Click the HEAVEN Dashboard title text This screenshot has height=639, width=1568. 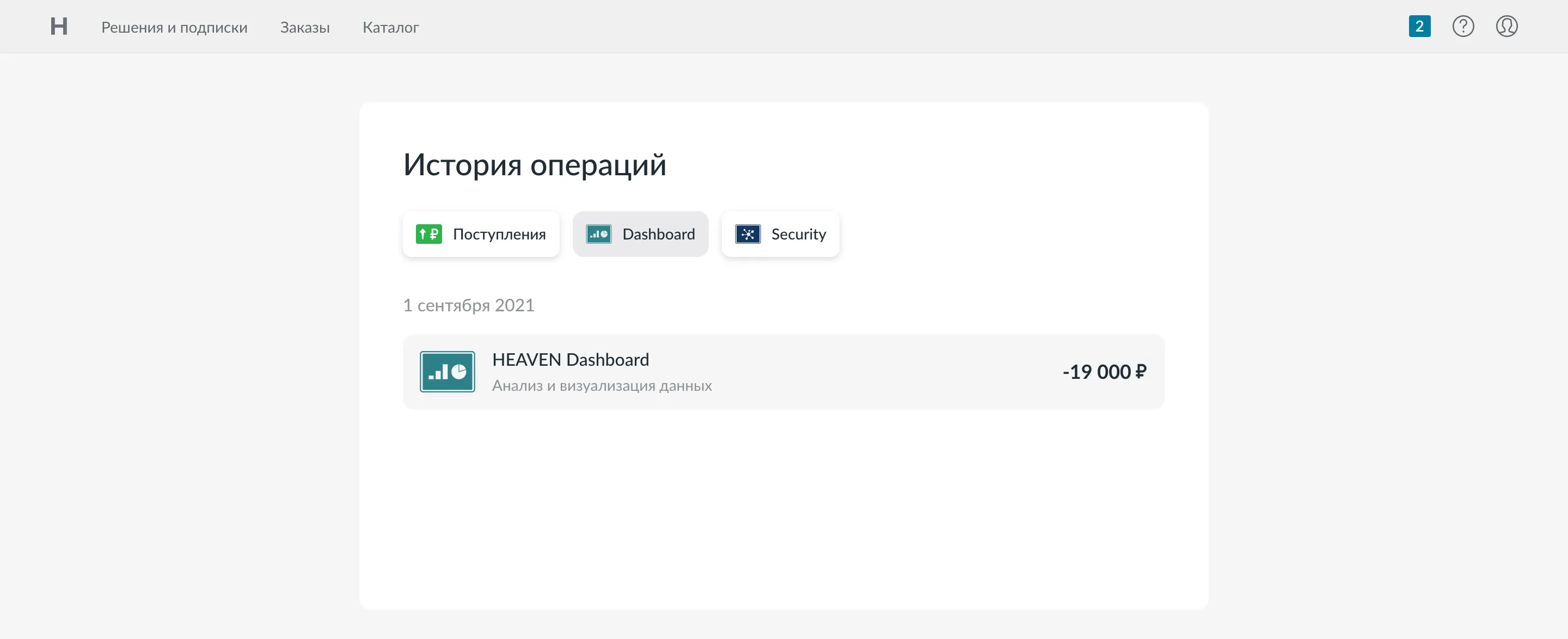tap(571, 360)
